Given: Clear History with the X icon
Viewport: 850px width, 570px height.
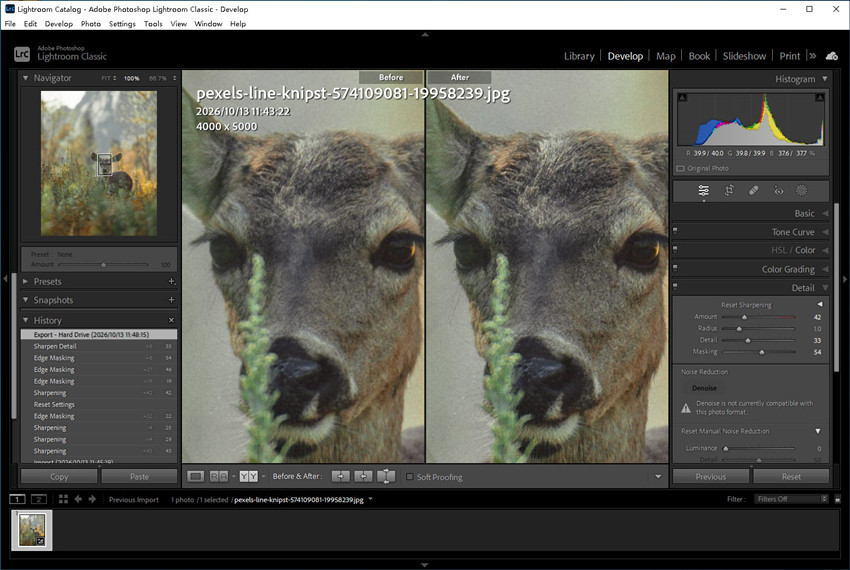Looking at the screenshot, I should pos(171,320).
